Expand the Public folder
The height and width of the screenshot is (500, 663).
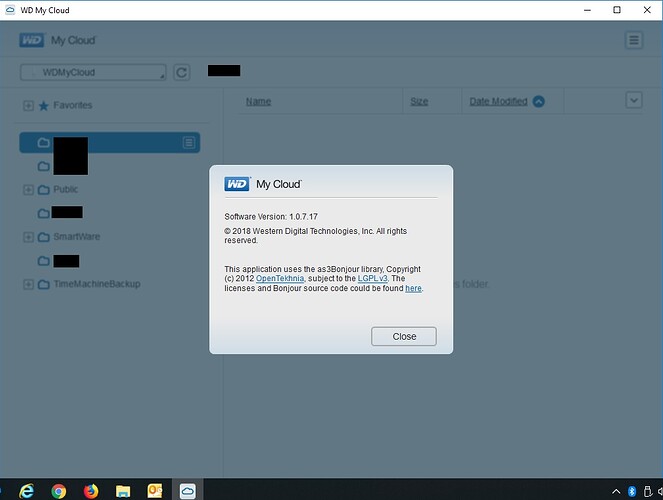[28, 190]
